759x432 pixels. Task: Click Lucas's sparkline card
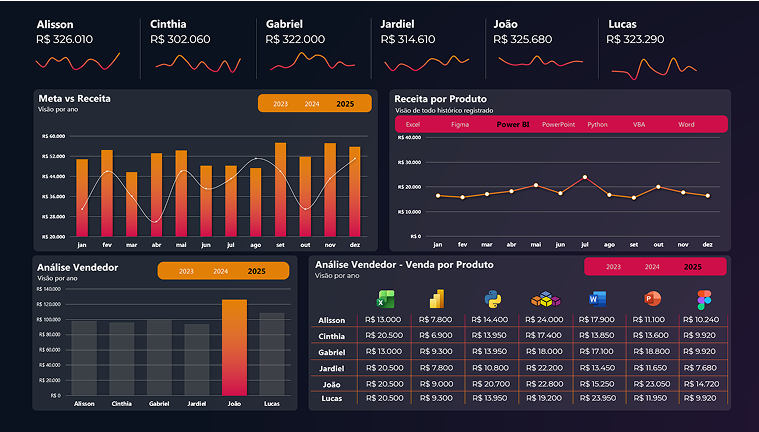(654, 68)
